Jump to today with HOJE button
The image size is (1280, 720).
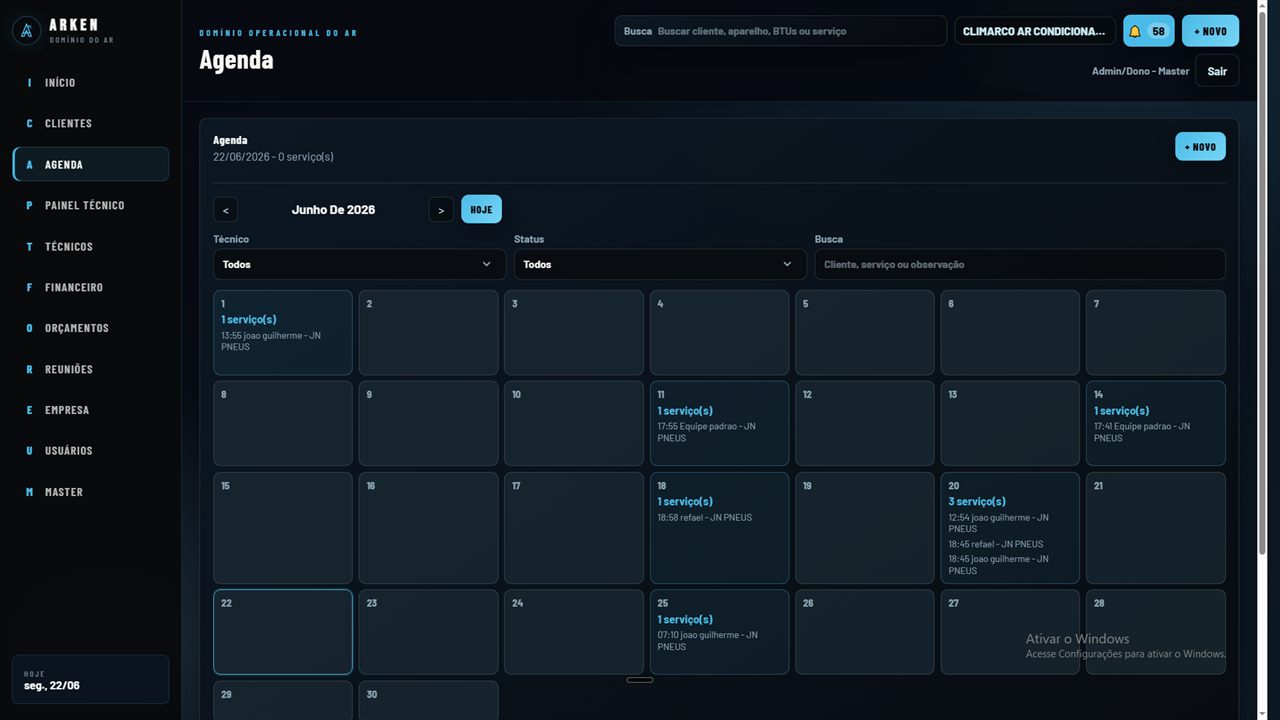click(x=481, y=210)
